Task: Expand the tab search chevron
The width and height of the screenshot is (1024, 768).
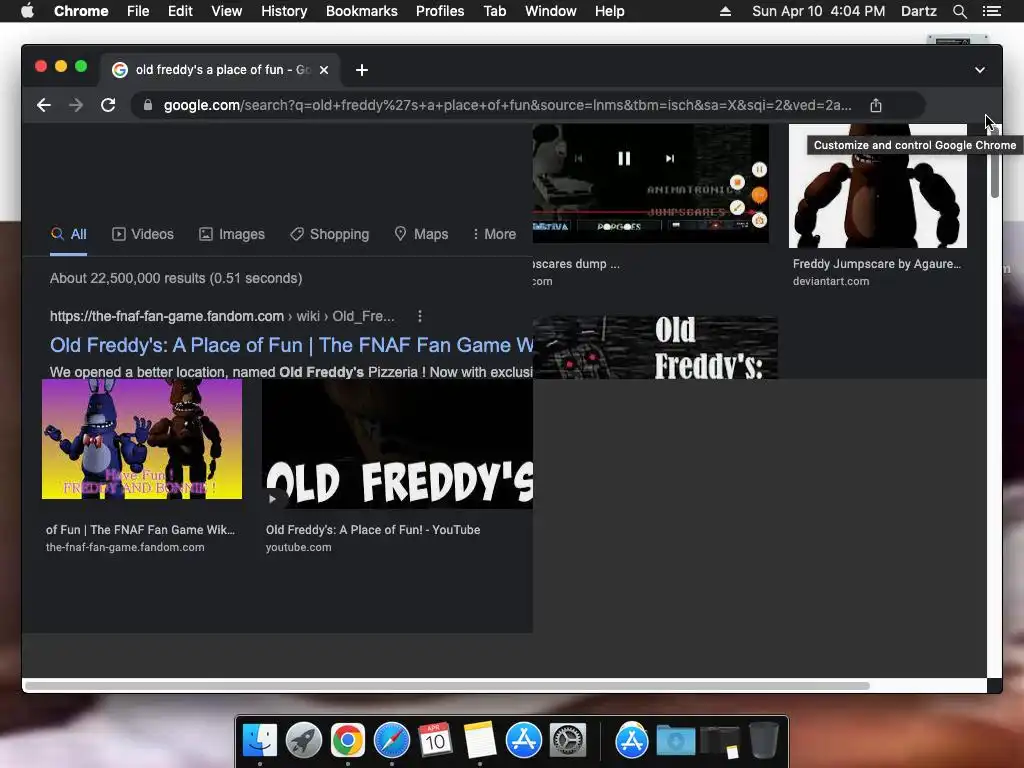Action: pyautogui.click(x=980, y=70)
